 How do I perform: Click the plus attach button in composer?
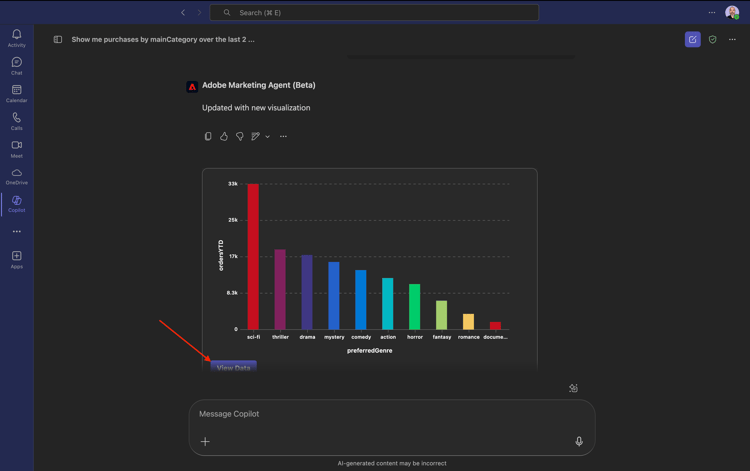pyautogui.click(x=205, y=441)
